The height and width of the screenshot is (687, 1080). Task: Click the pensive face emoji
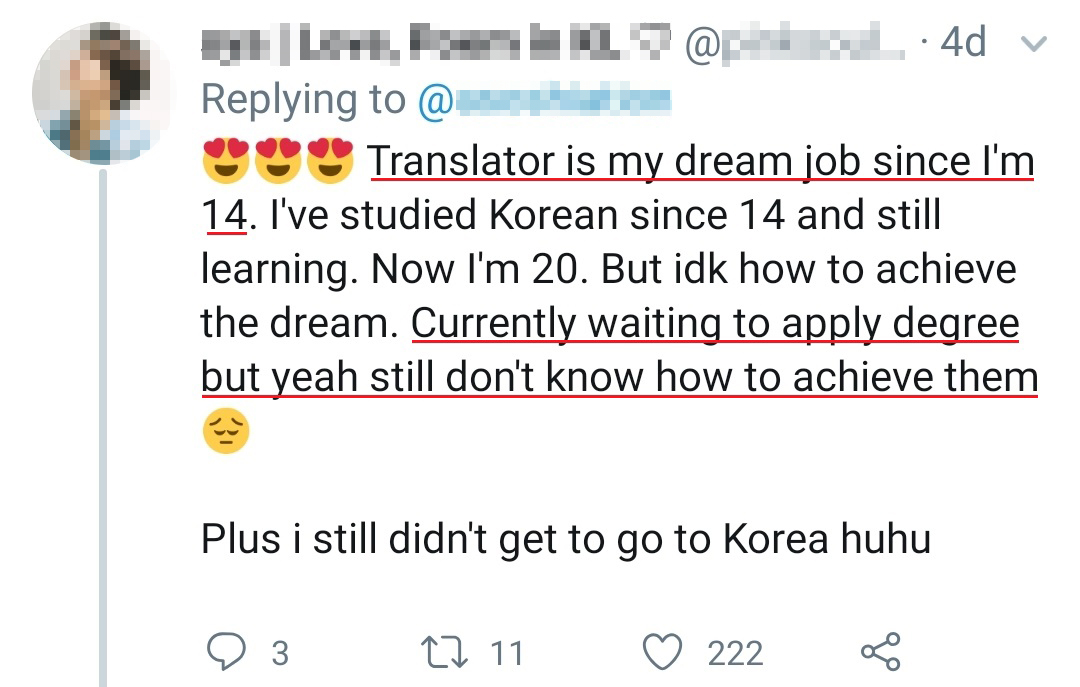(225, 432)
